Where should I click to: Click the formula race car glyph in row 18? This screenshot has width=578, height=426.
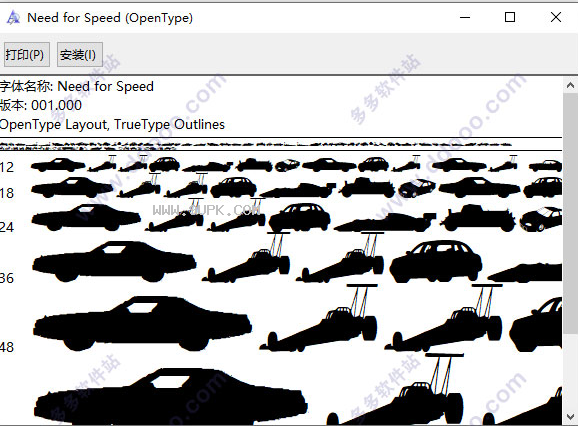[297, 190]
